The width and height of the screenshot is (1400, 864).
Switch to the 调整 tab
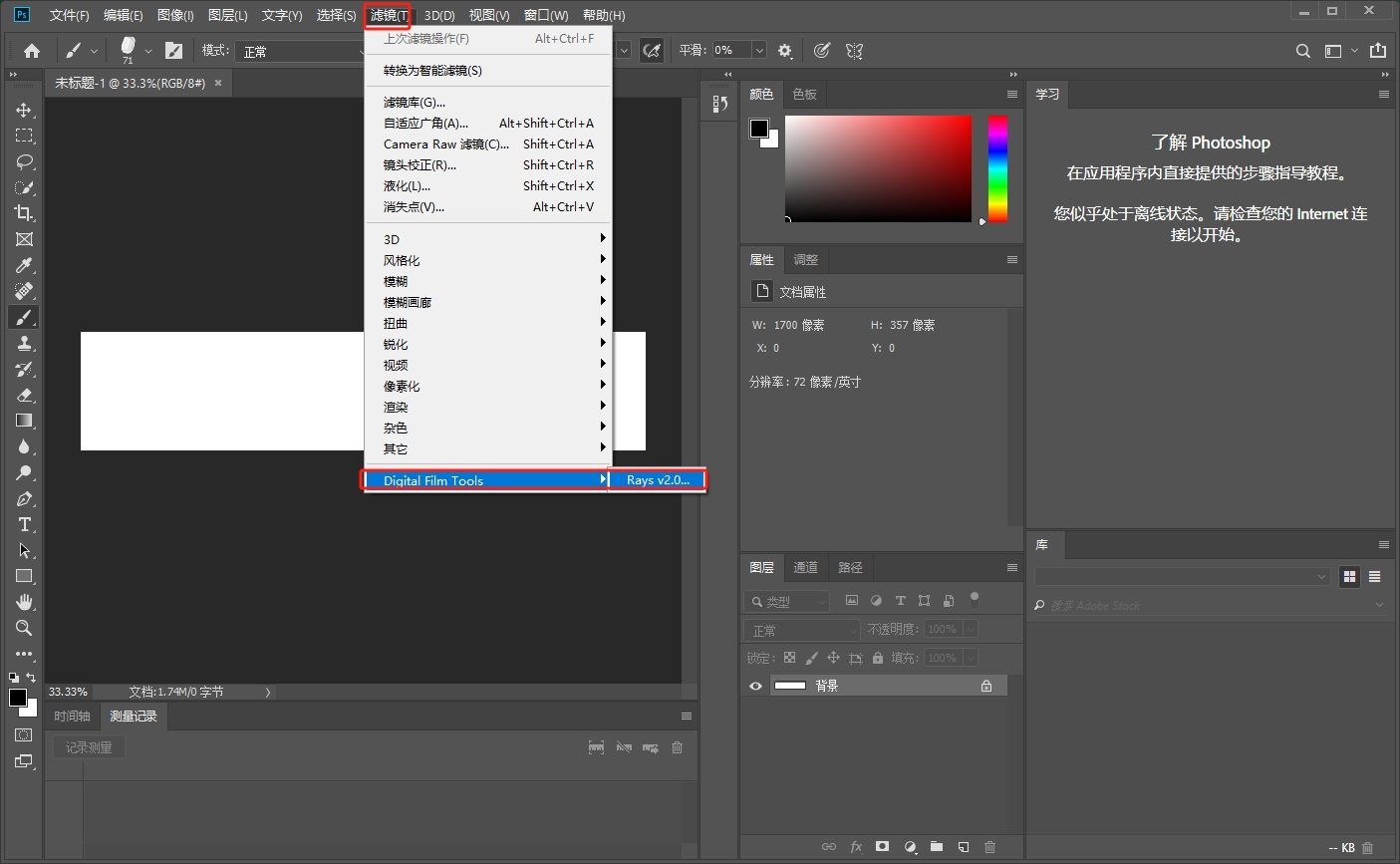805,259
